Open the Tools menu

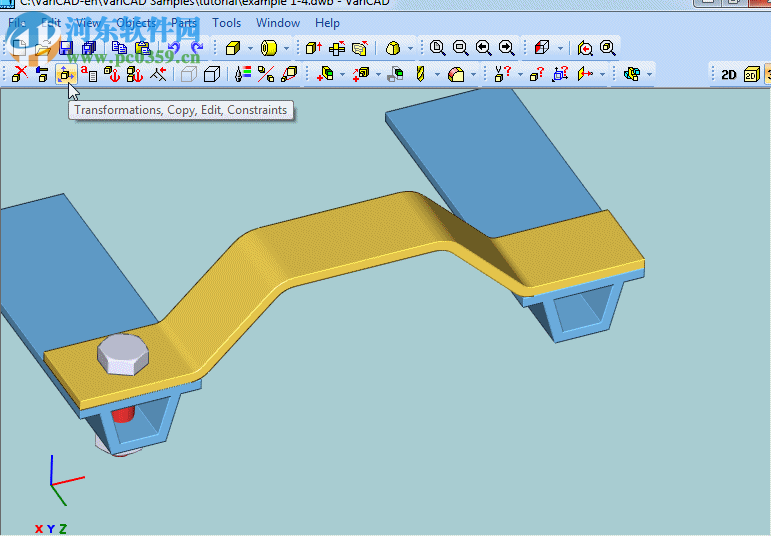[226, 23]
